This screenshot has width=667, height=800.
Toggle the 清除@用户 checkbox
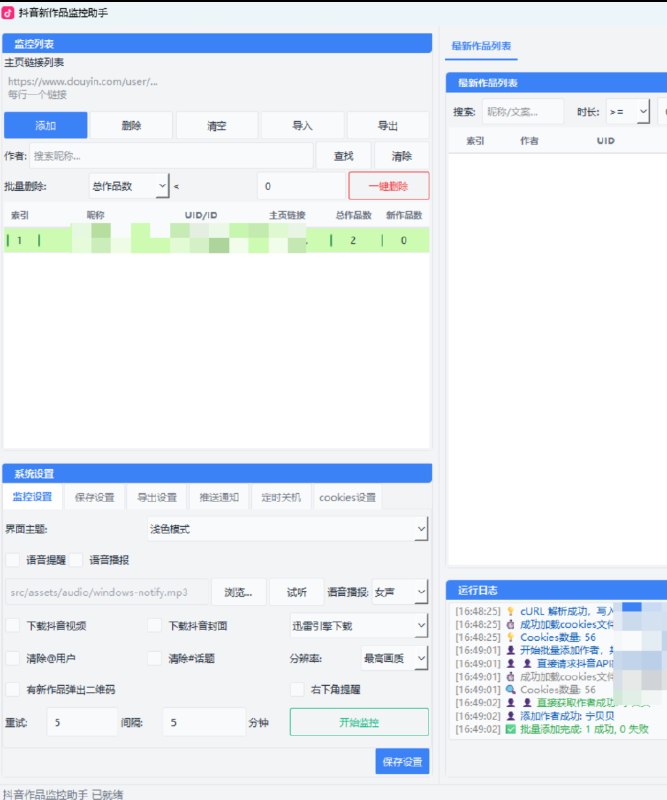[13, 658]
